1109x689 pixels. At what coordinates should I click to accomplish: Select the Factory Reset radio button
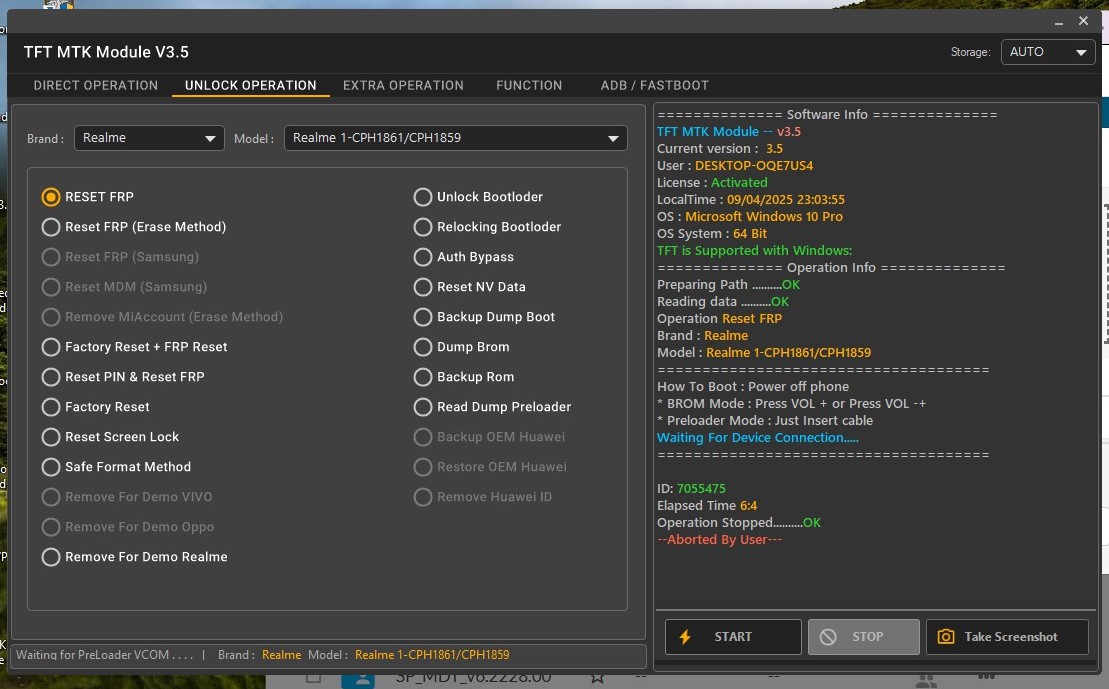click(50, 407)
